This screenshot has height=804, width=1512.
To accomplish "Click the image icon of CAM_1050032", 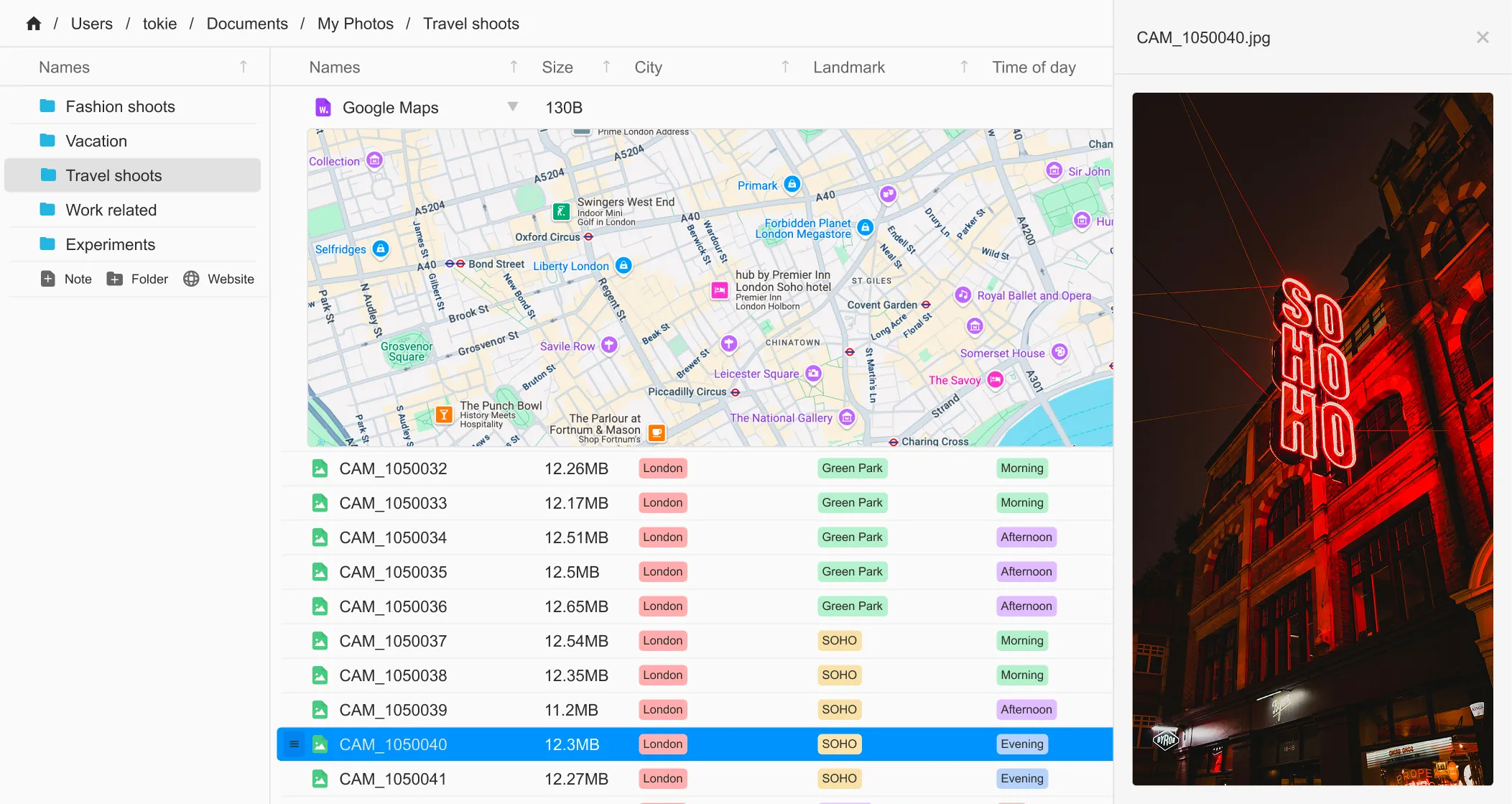I will coord(320,468).
